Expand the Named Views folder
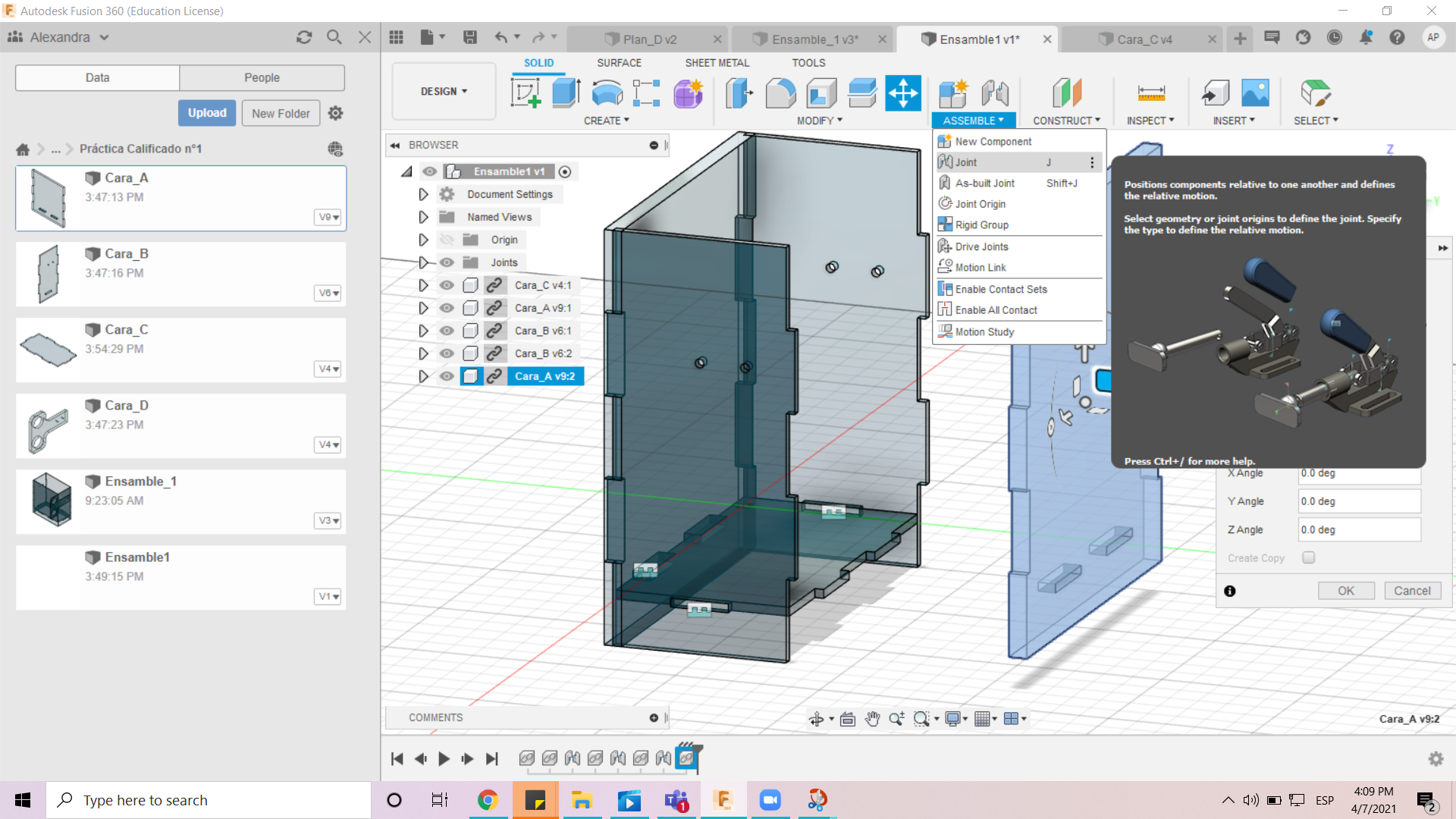 [x=421, y=216]
